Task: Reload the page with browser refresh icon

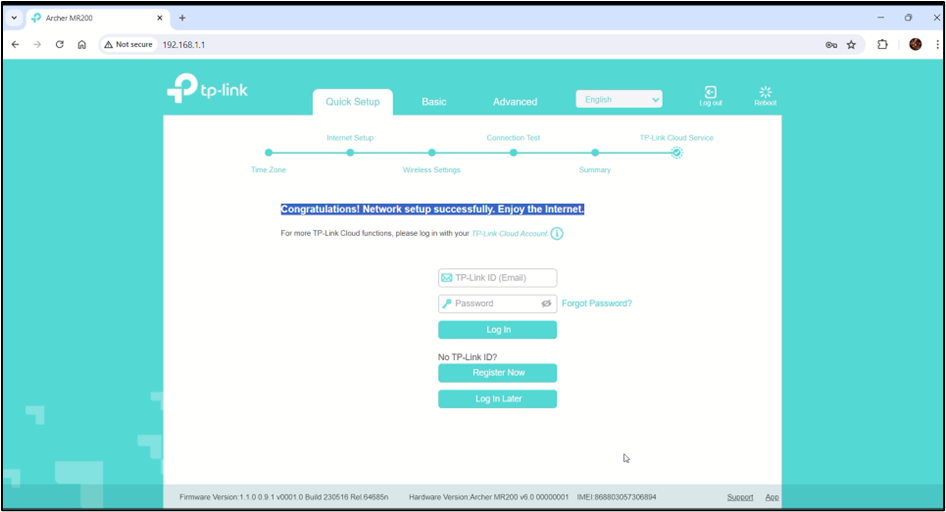Action: click(x=59, y=45)
